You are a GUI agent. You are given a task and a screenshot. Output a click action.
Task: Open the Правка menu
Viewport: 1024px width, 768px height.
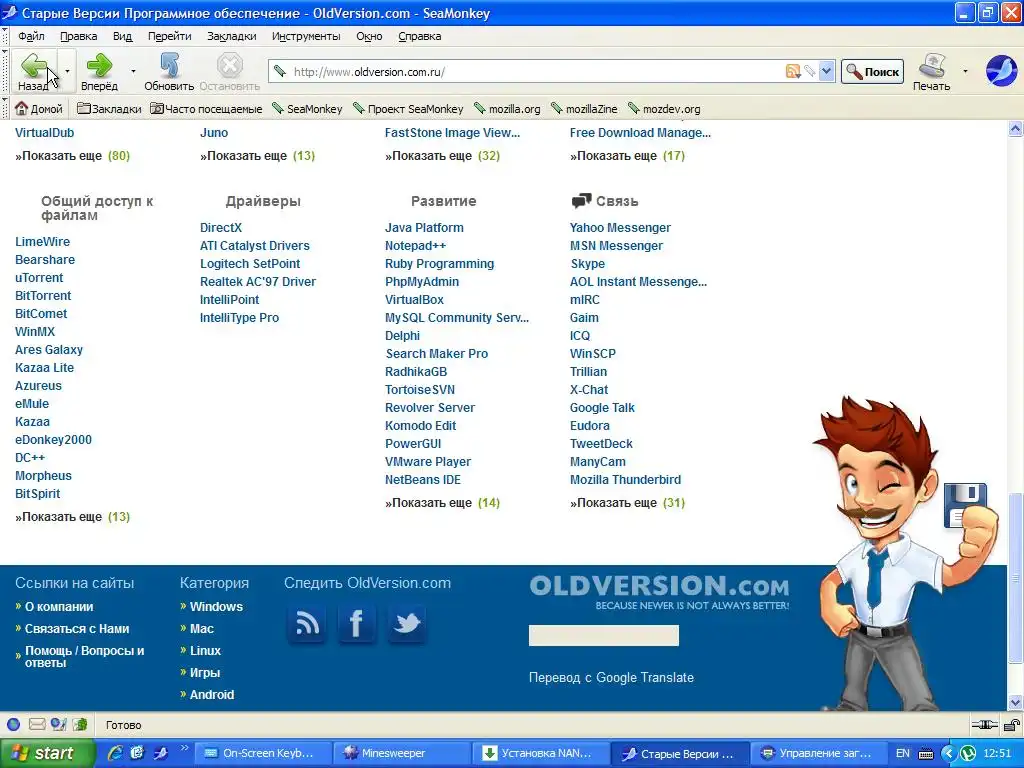[x=78, y=36]
